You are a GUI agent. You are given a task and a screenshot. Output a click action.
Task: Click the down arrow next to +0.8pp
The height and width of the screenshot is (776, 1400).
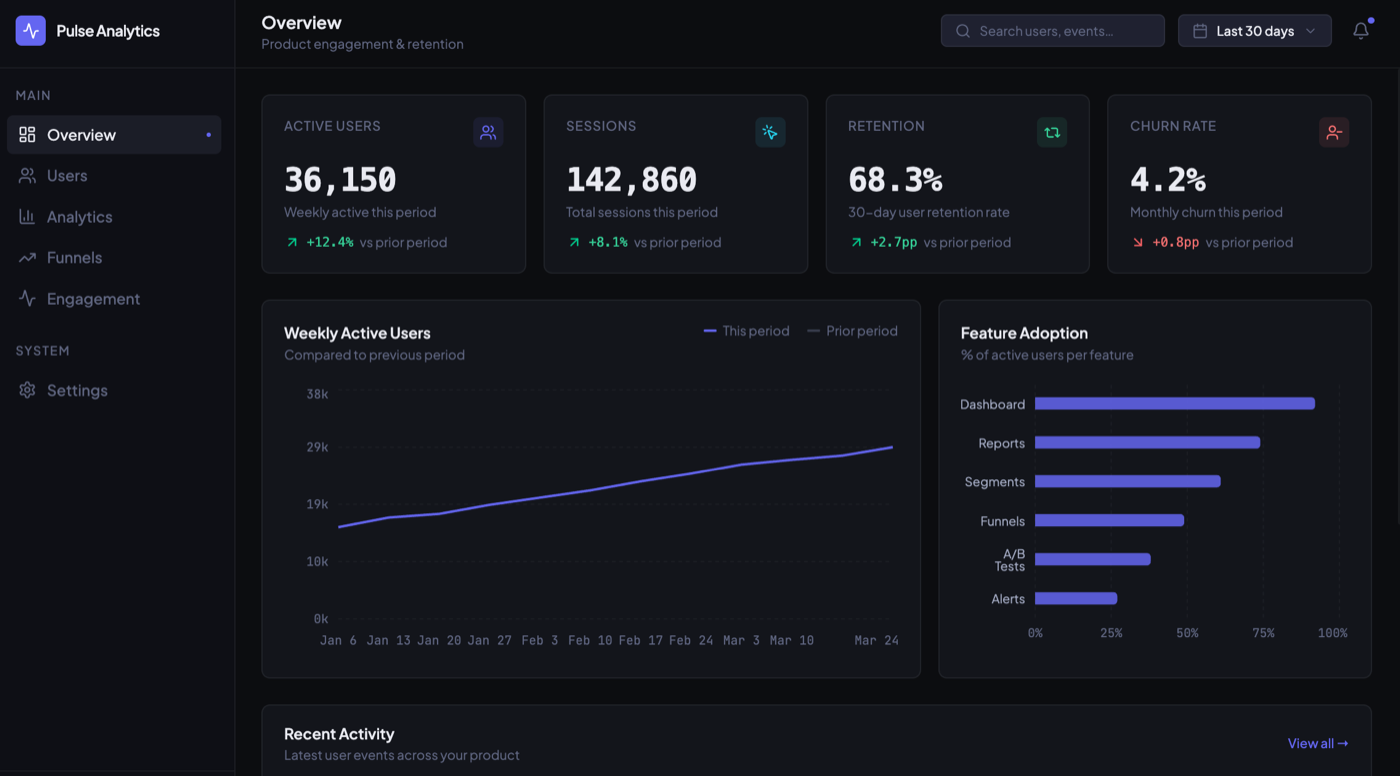coord(1138,242)
